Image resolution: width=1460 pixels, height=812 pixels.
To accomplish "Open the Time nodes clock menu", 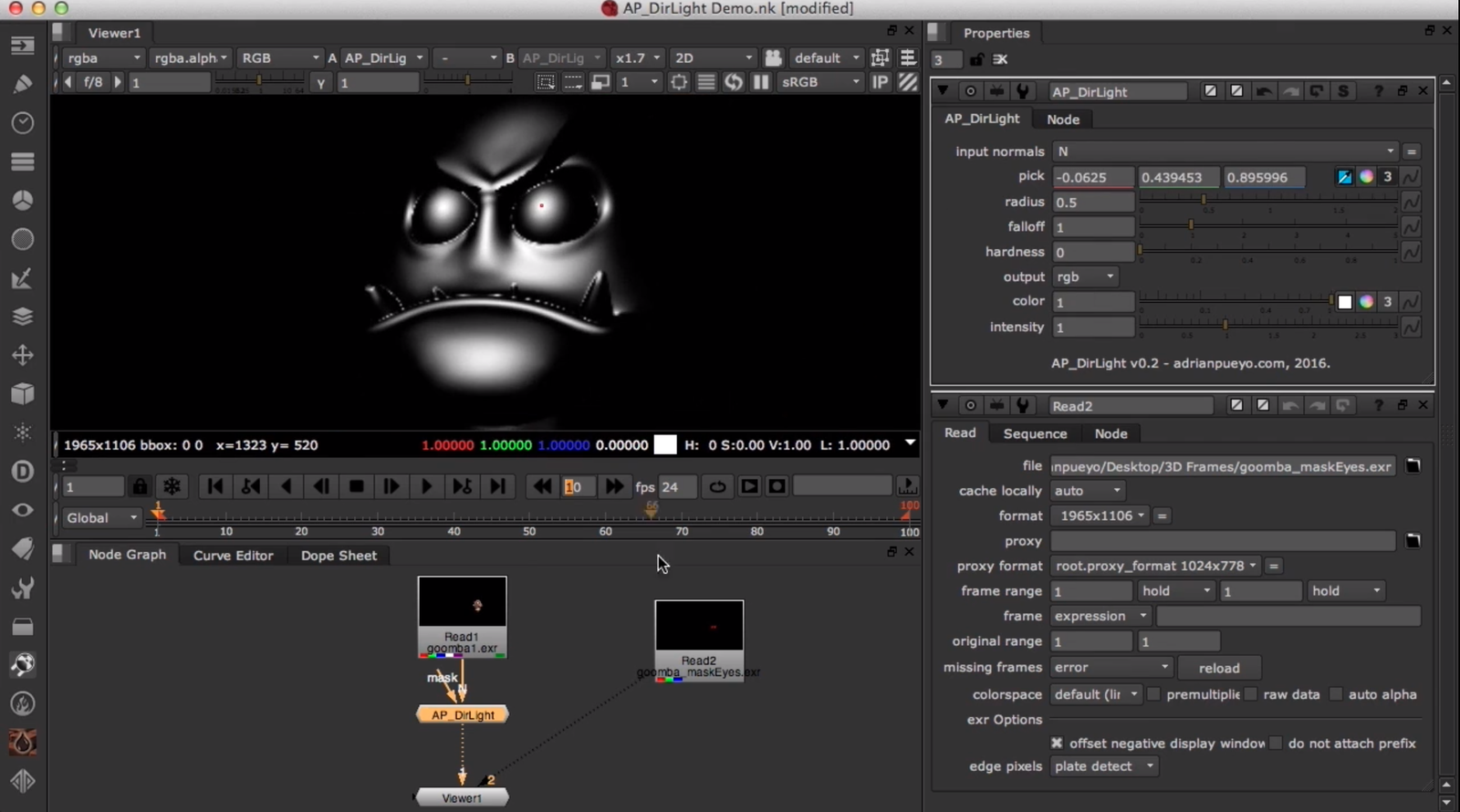I will (x=23, y=123).
